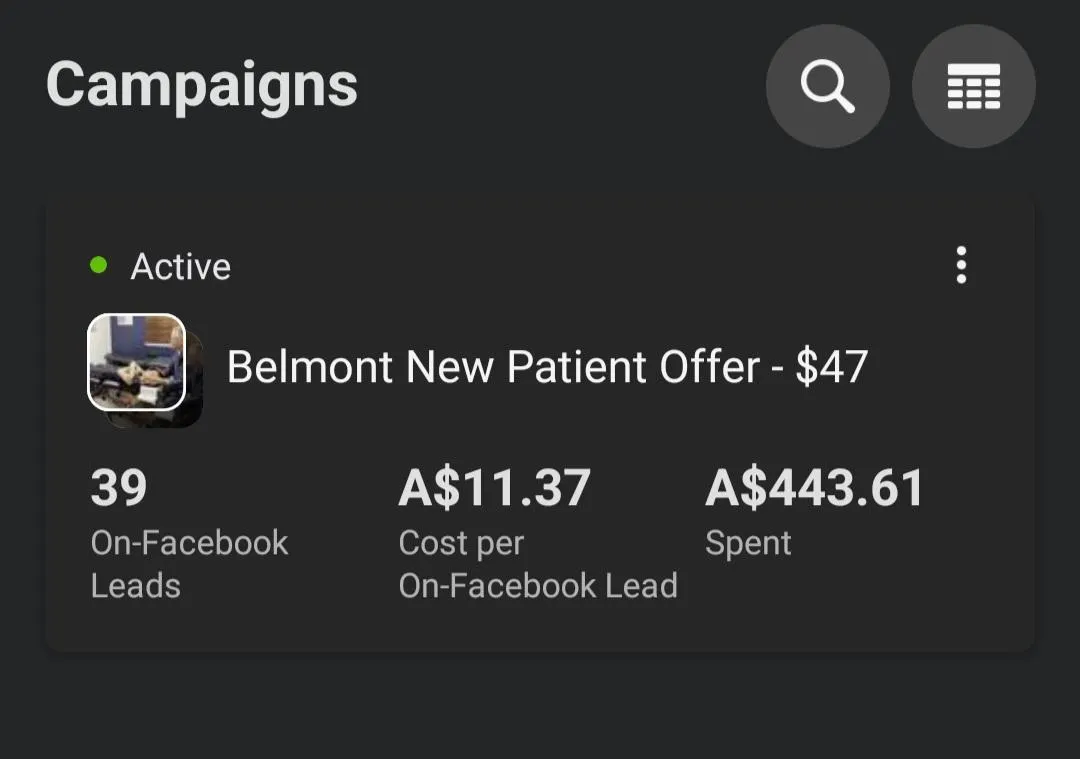
Task: Tap the "Cost per On-Facebook Lead" label
Action: pos(537,564)
